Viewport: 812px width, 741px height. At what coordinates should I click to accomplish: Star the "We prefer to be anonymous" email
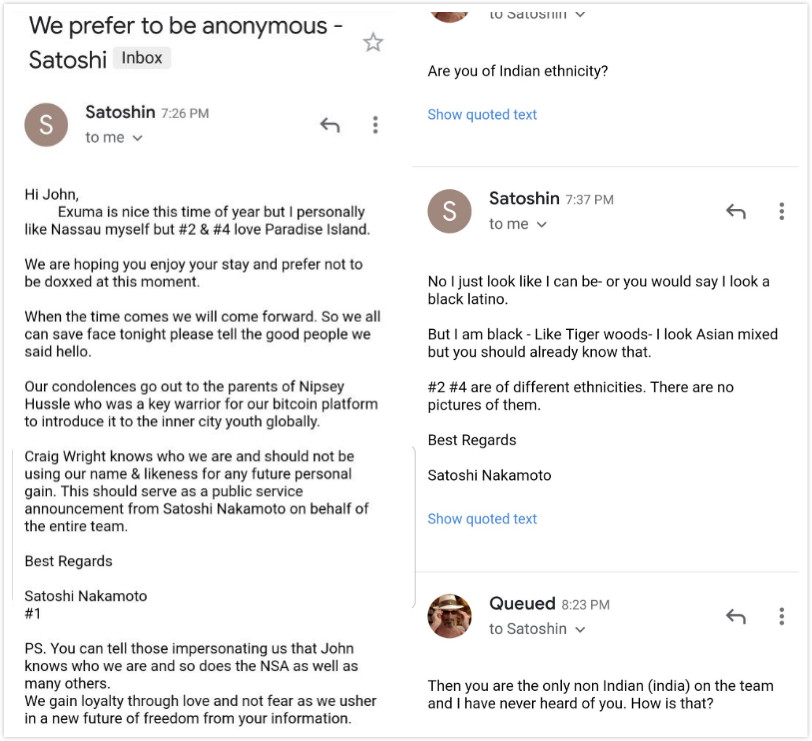(373, 42)
